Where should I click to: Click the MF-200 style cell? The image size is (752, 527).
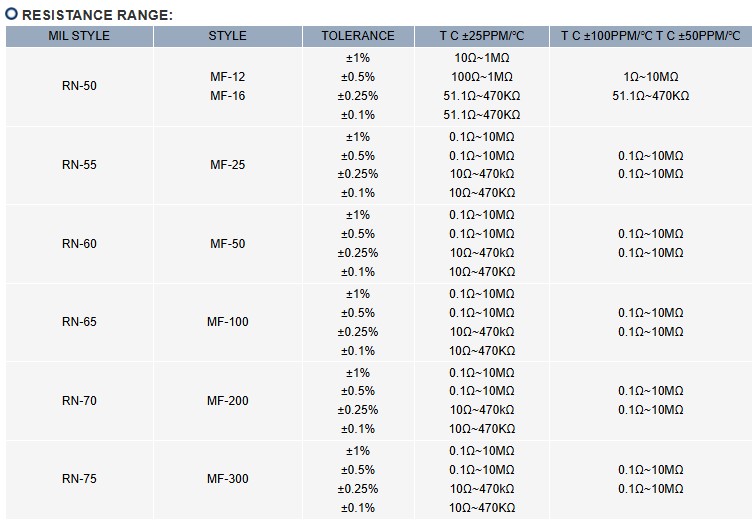[227, 401]
